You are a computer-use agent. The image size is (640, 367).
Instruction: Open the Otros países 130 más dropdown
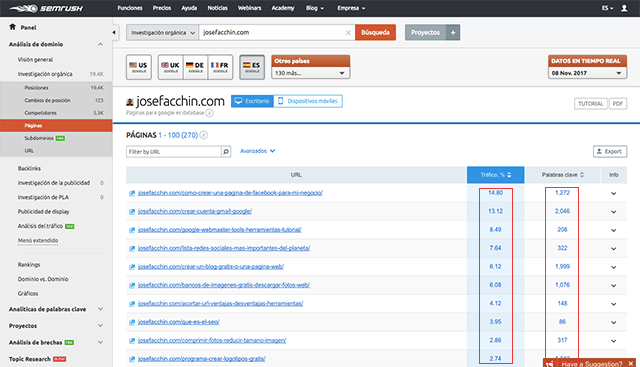coord(310,73)
